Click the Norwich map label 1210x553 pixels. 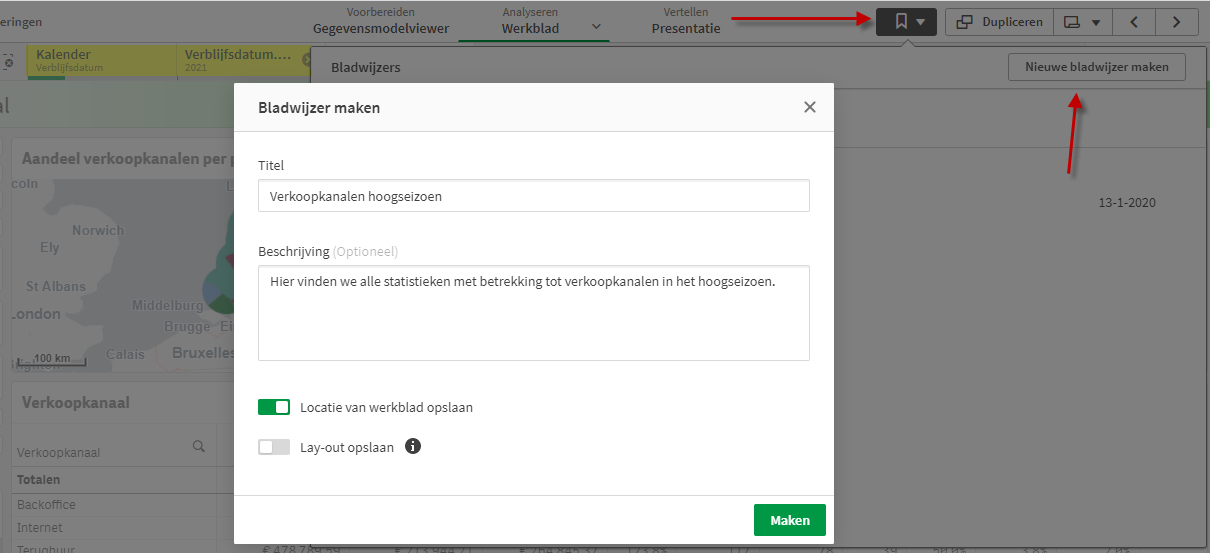point(98,230)
